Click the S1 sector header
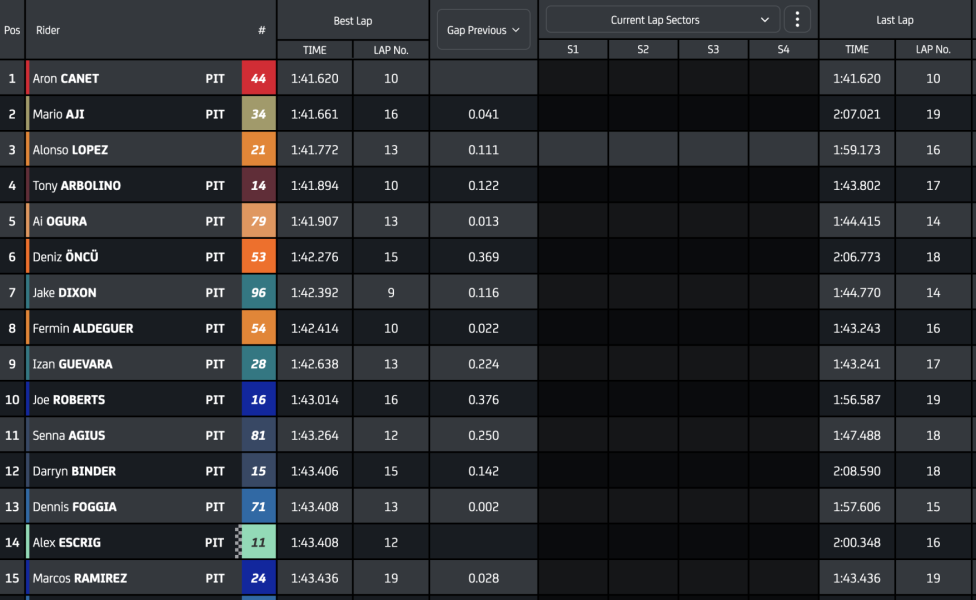Viewport: 976px width, 600px height. click(x=573, y=49)
